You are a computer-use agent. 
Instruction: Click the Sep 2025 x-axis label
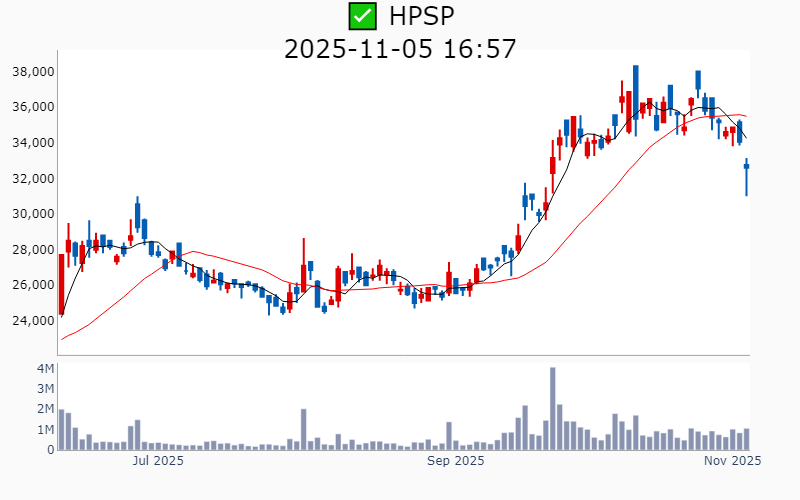pyautogui.click(x=455, y=461)
